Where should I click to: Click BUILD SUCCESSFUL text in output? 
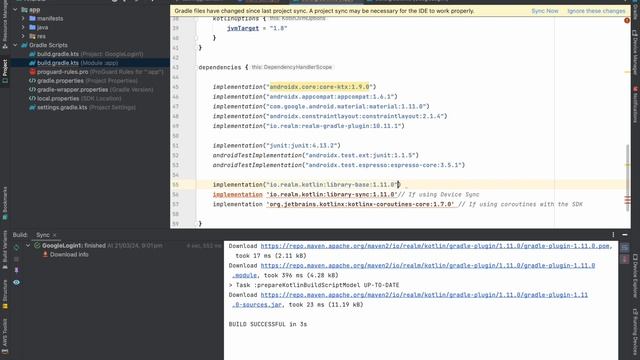[268, 324]
